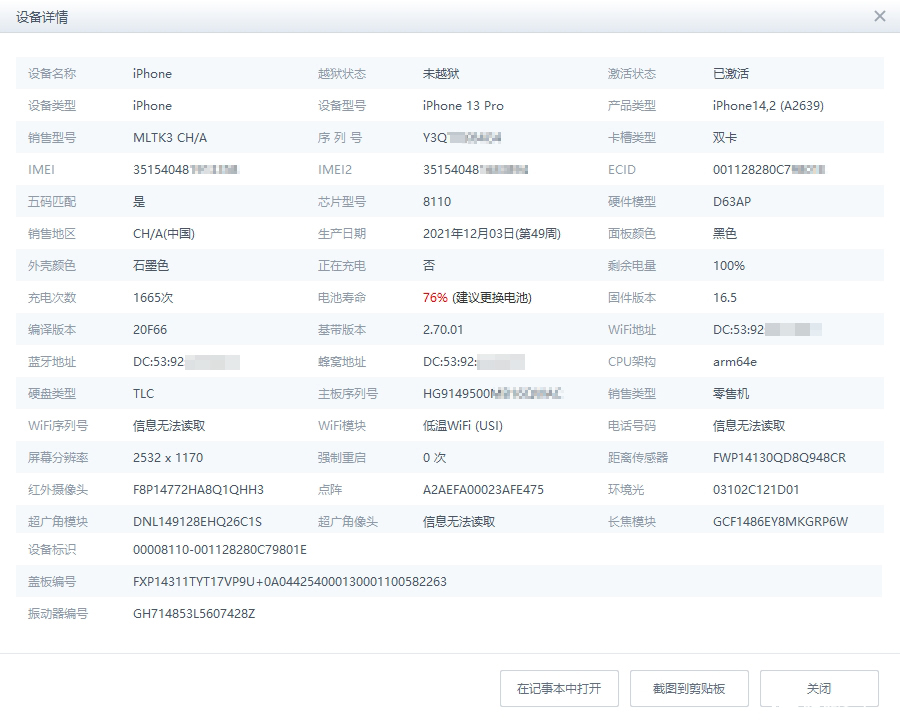Click the dot matrix code A2AEFA00023AFE475
This screenshot has height=724, width=900.
(483, 490)
